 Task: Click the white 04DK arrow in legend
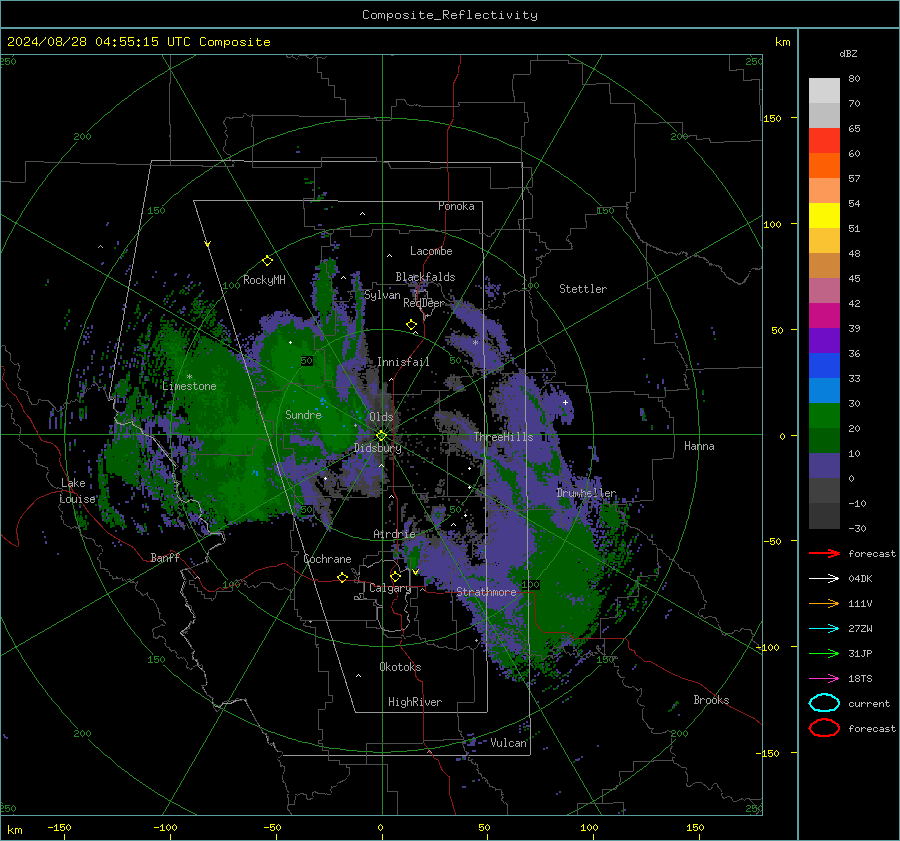pyautogui.click(x=824, y=579)
